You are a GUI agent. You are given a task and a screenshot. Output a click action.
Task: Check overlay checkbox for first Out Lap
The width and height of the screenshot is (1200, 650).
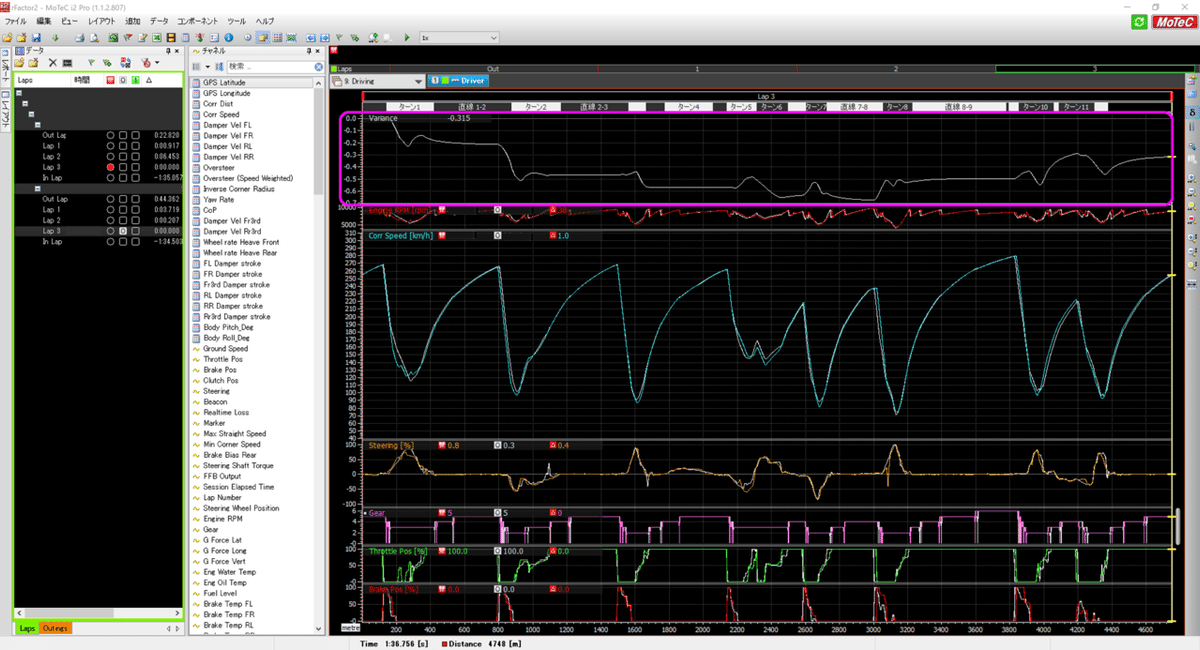(x=123, y=135)
